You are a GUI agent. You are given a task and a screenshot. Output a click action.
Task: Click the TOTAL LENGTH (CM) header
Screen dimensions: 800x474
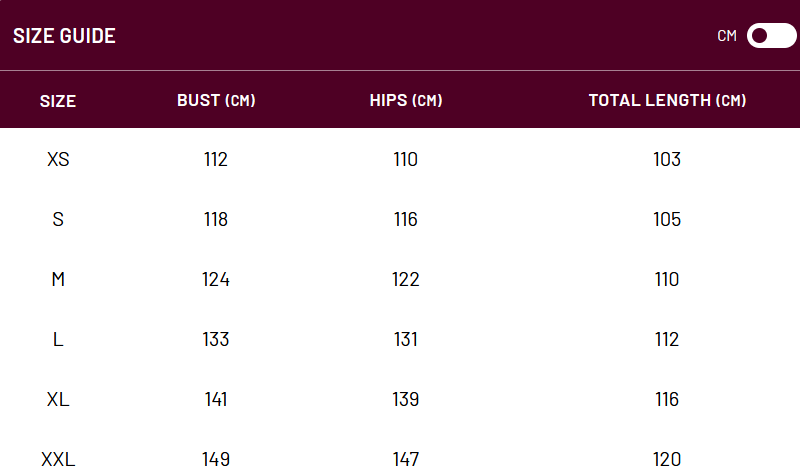pos(667,100)
